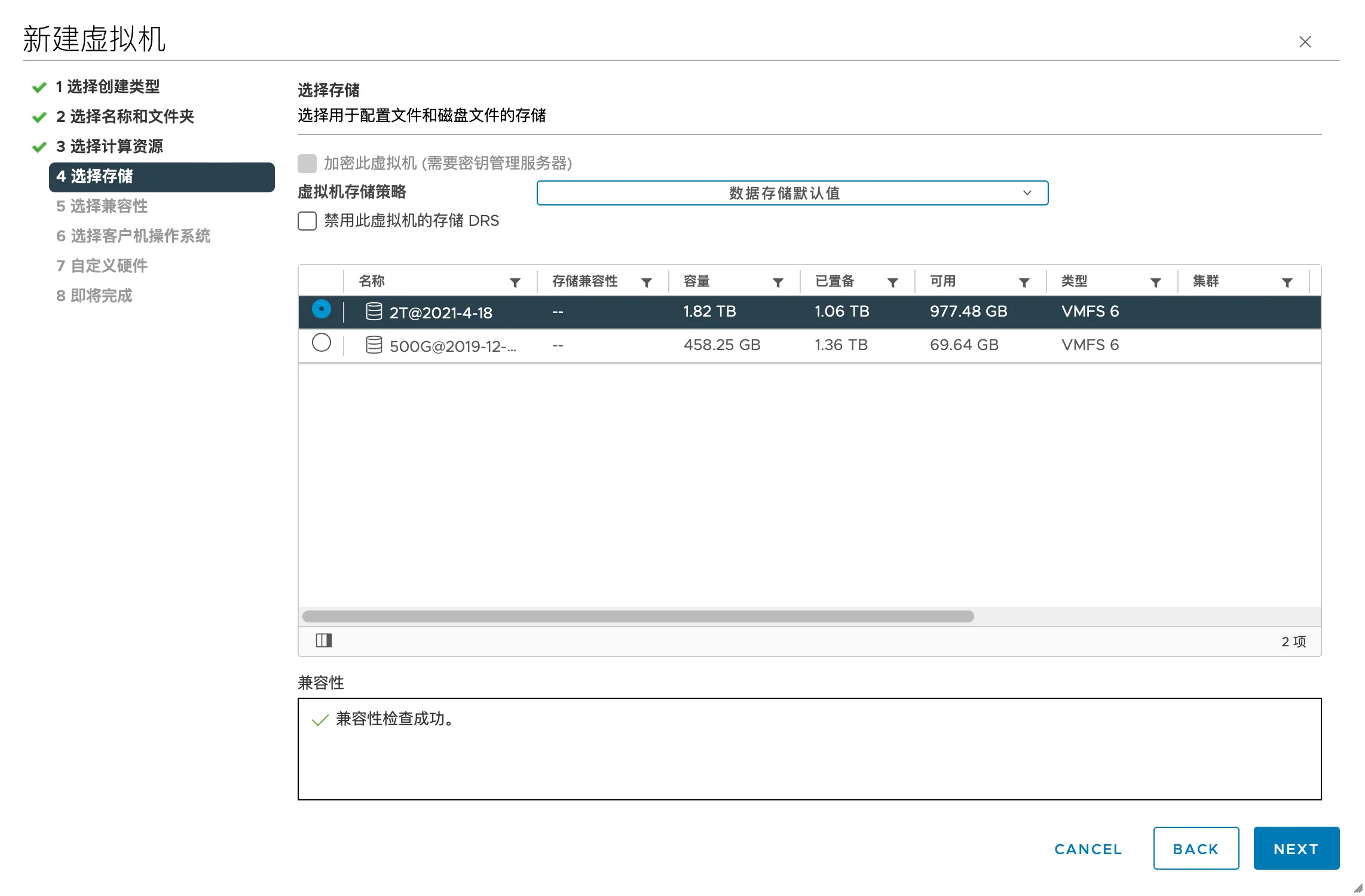The image size is (1365, 896).
Task: Sort by 类型 column header
Action: pyautogui.click(x=1075, y=281)
